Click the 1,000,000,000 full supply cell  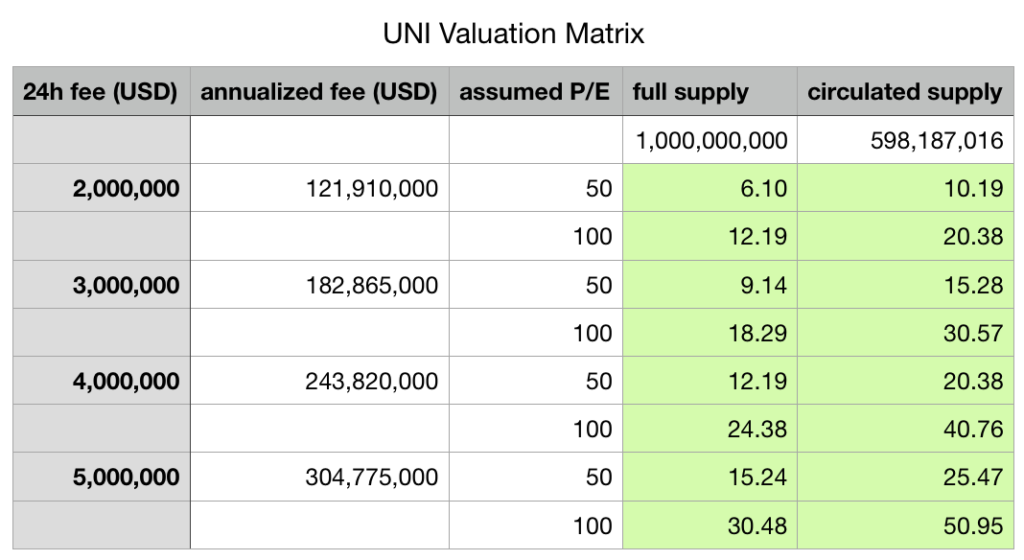tap(710, 140)
